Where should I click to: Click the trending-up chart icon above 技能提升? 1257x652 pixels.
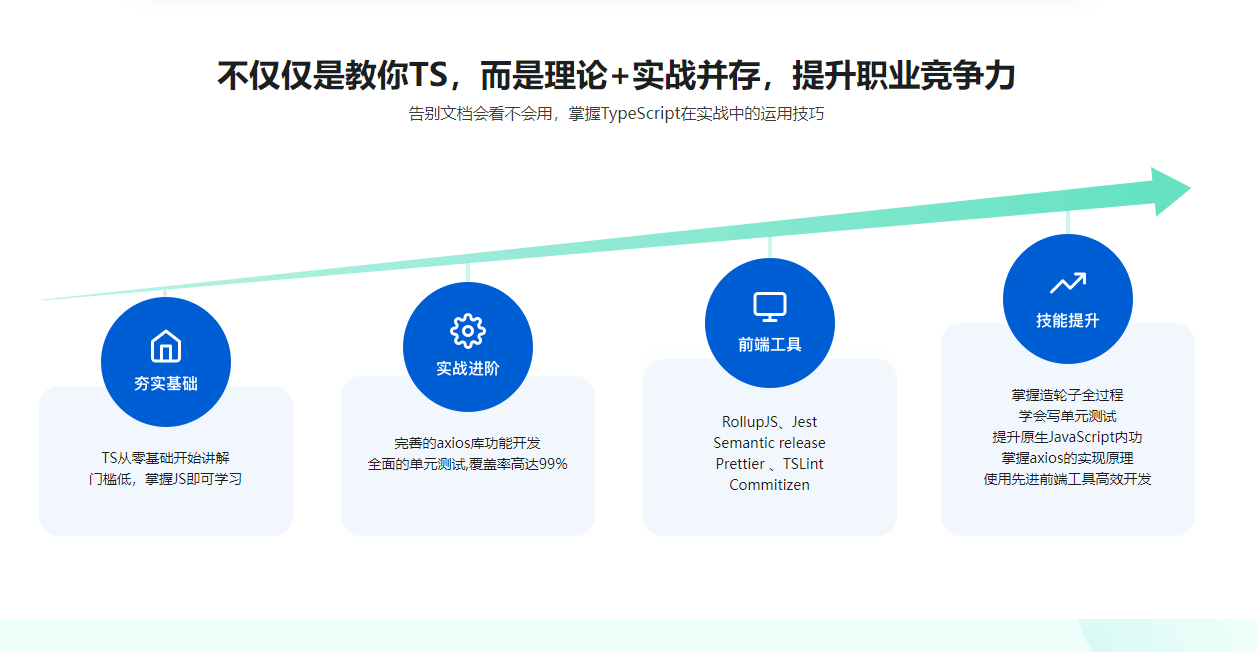pyautogui.click(x=1067, y=284)
